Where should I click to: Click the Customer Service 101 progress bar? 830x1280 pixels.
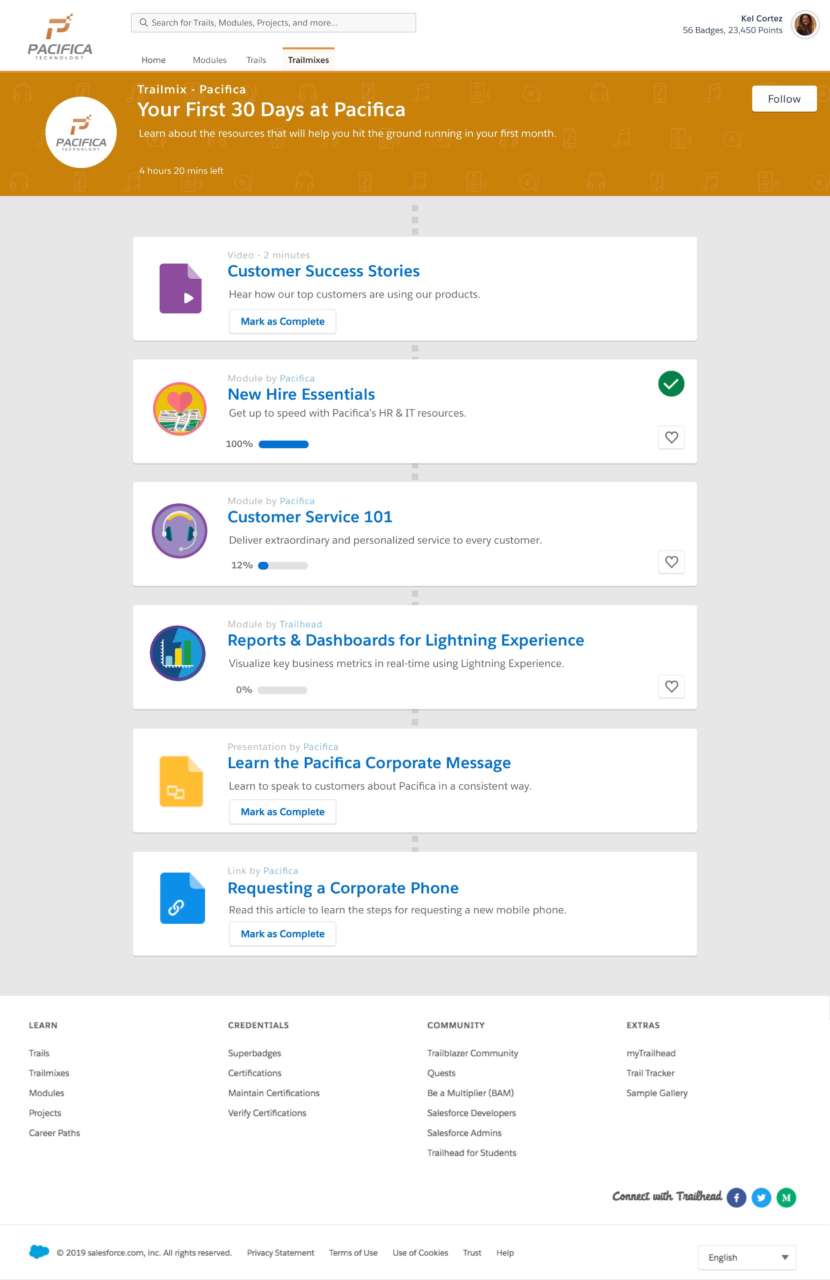coord(283,566)
